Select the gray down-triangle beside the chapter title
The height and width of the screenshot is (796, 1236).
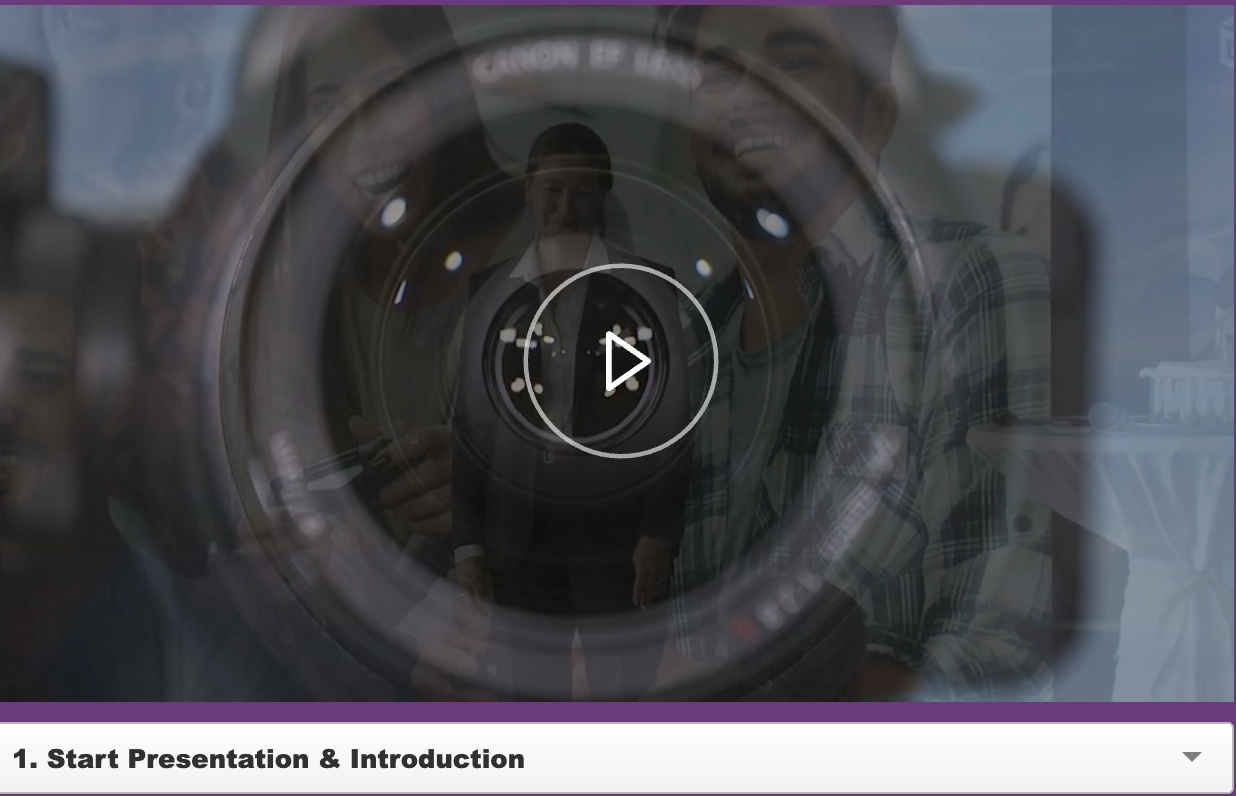point(1191,757)
